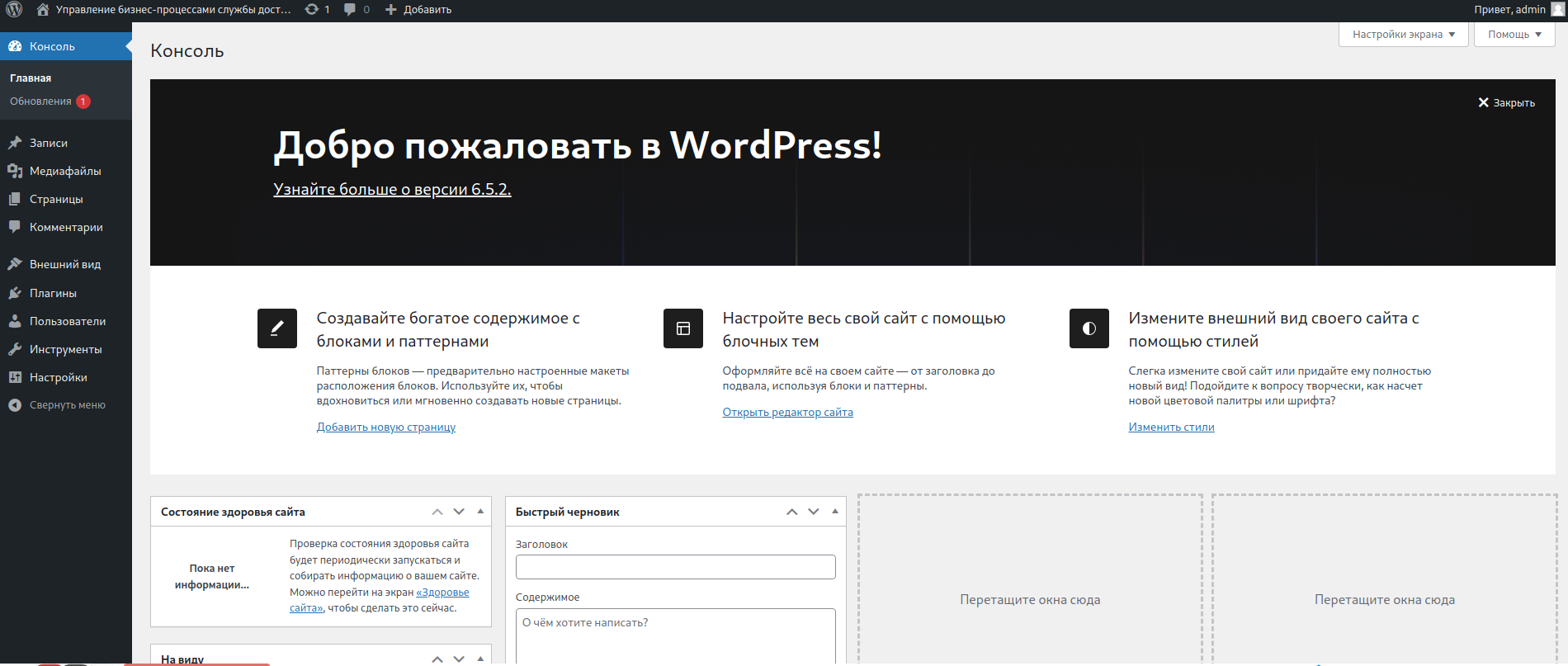Click the Консоль dashboard icon in sidebar
The image size is (1568, 666).
[x=15, y=46]
